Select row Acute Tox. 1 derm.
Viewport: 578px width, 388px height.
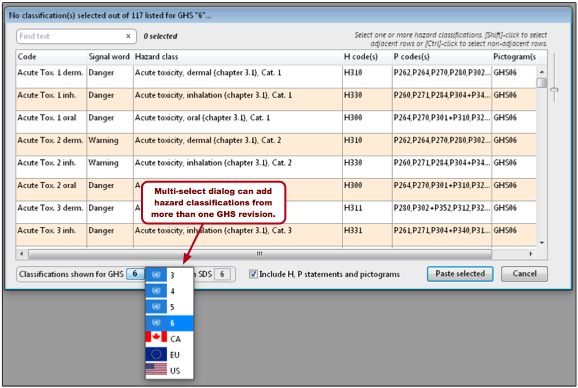point(276,76)
